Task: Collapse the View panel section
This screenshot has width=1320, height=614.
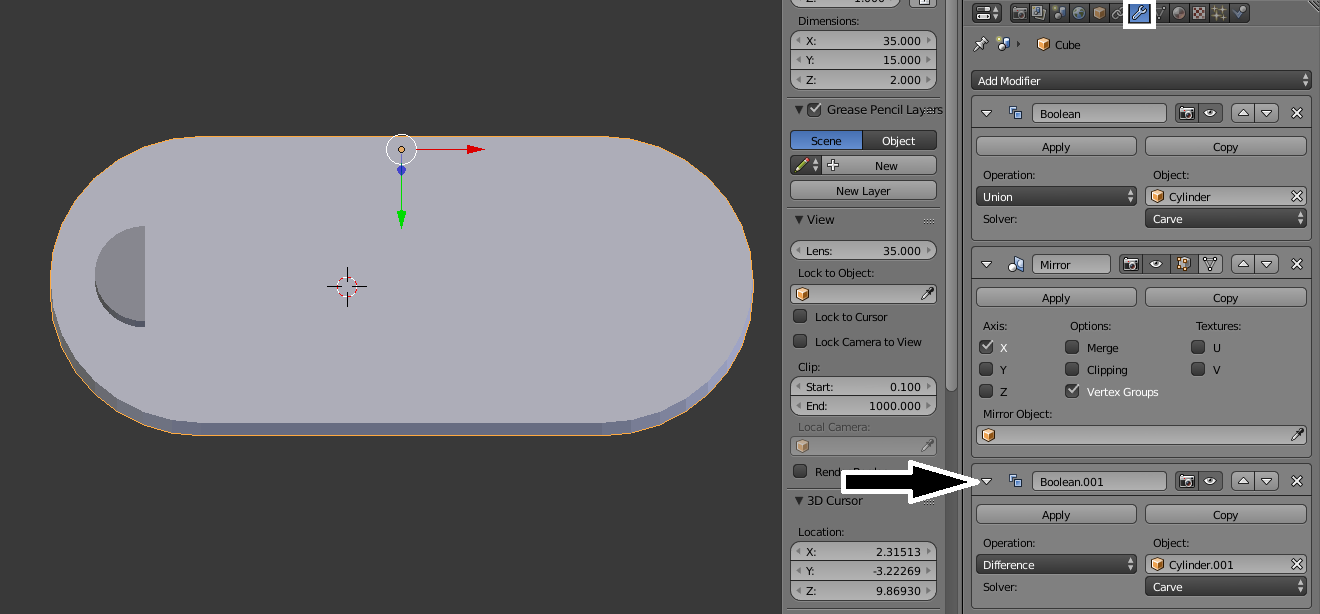Action: pyautogui.click(x=799, y=220)
